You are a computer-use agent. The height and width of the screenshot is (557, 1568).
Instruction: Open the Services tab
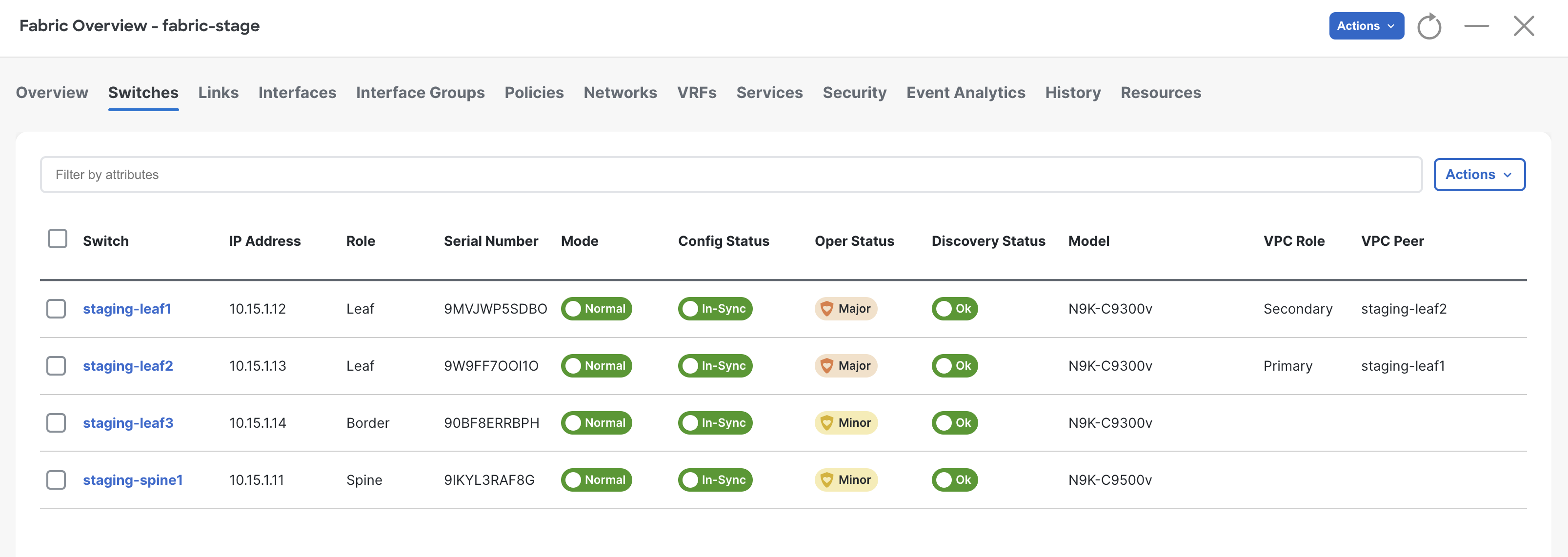pyautogui.click(x=769, y=93)
